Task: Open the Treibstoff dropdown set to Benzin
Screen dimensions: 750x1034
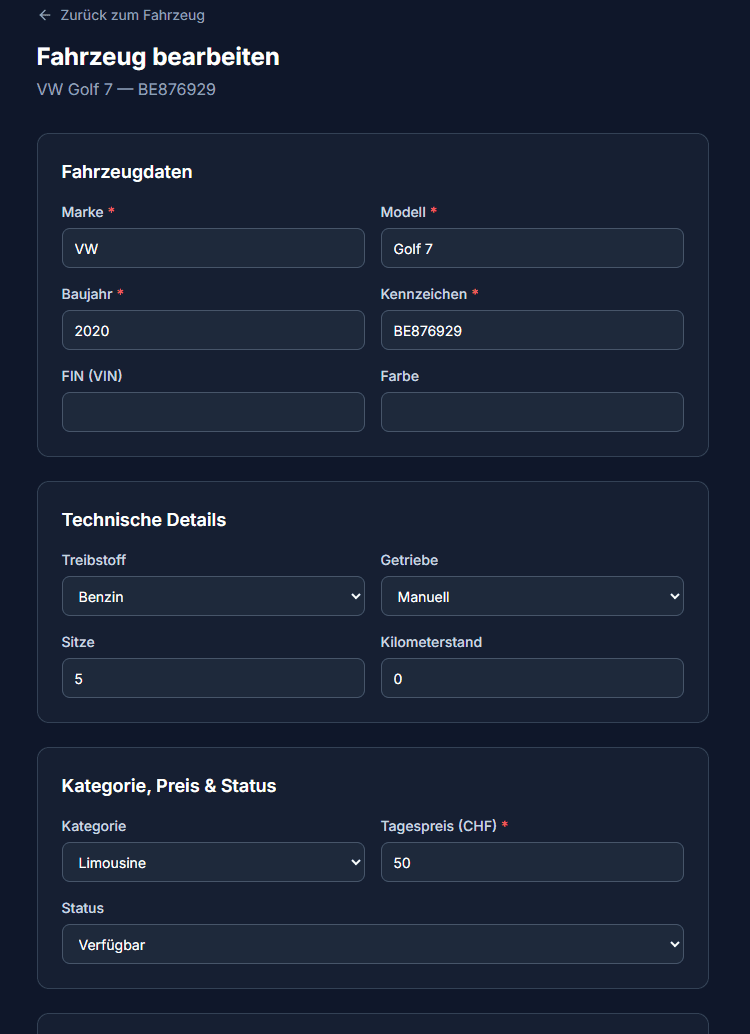Action: [213, 596]
